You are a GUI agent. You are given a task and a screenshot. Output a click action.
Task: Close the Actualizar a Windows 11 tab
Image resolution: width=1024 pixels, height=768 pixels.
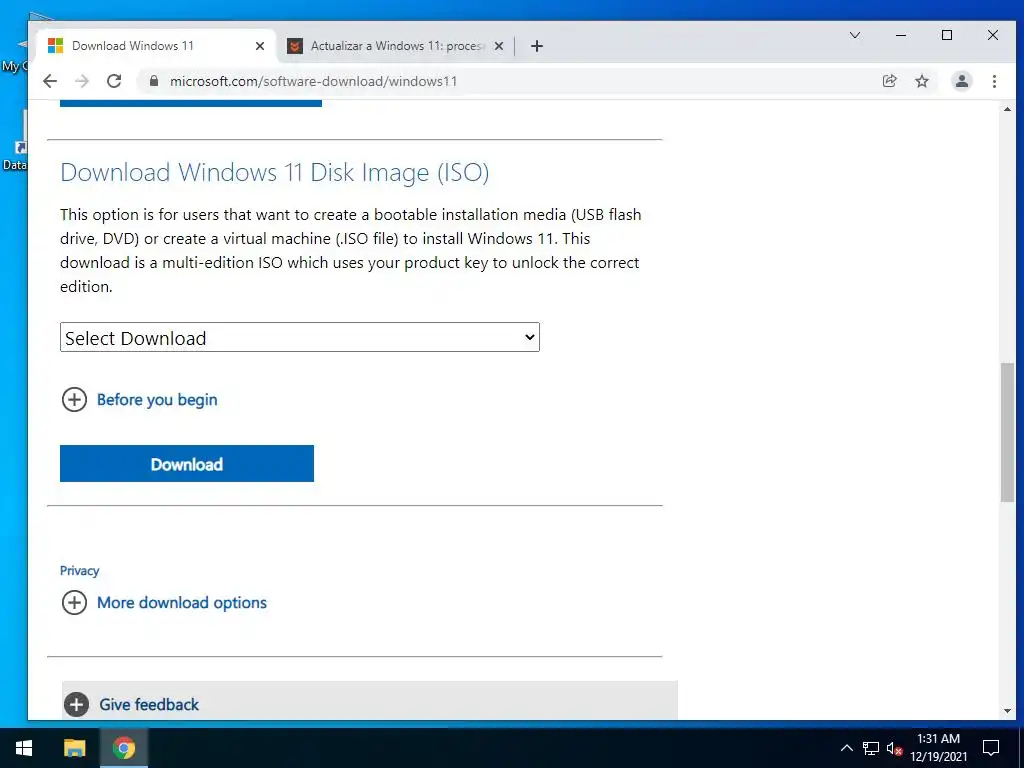[498, 46]
